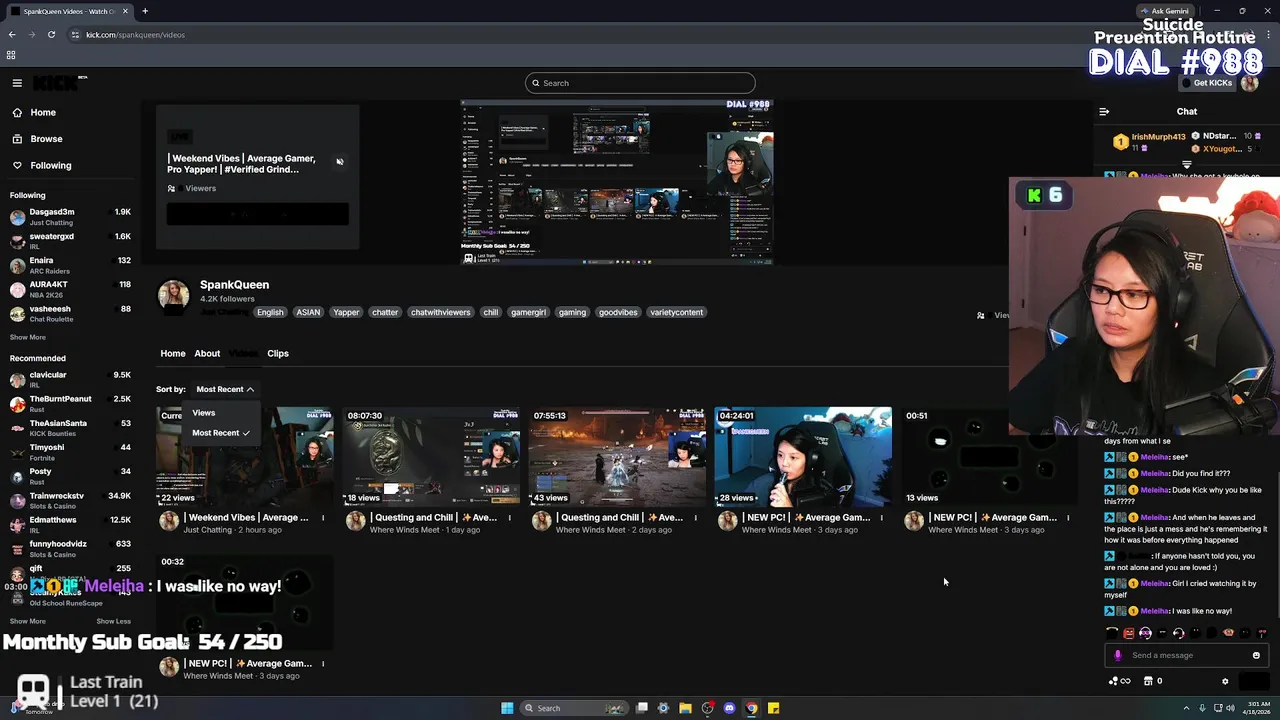This screenshot has height=720, width=1280.
Task: Focus the Send a message box
Action: pos(1188,655)
